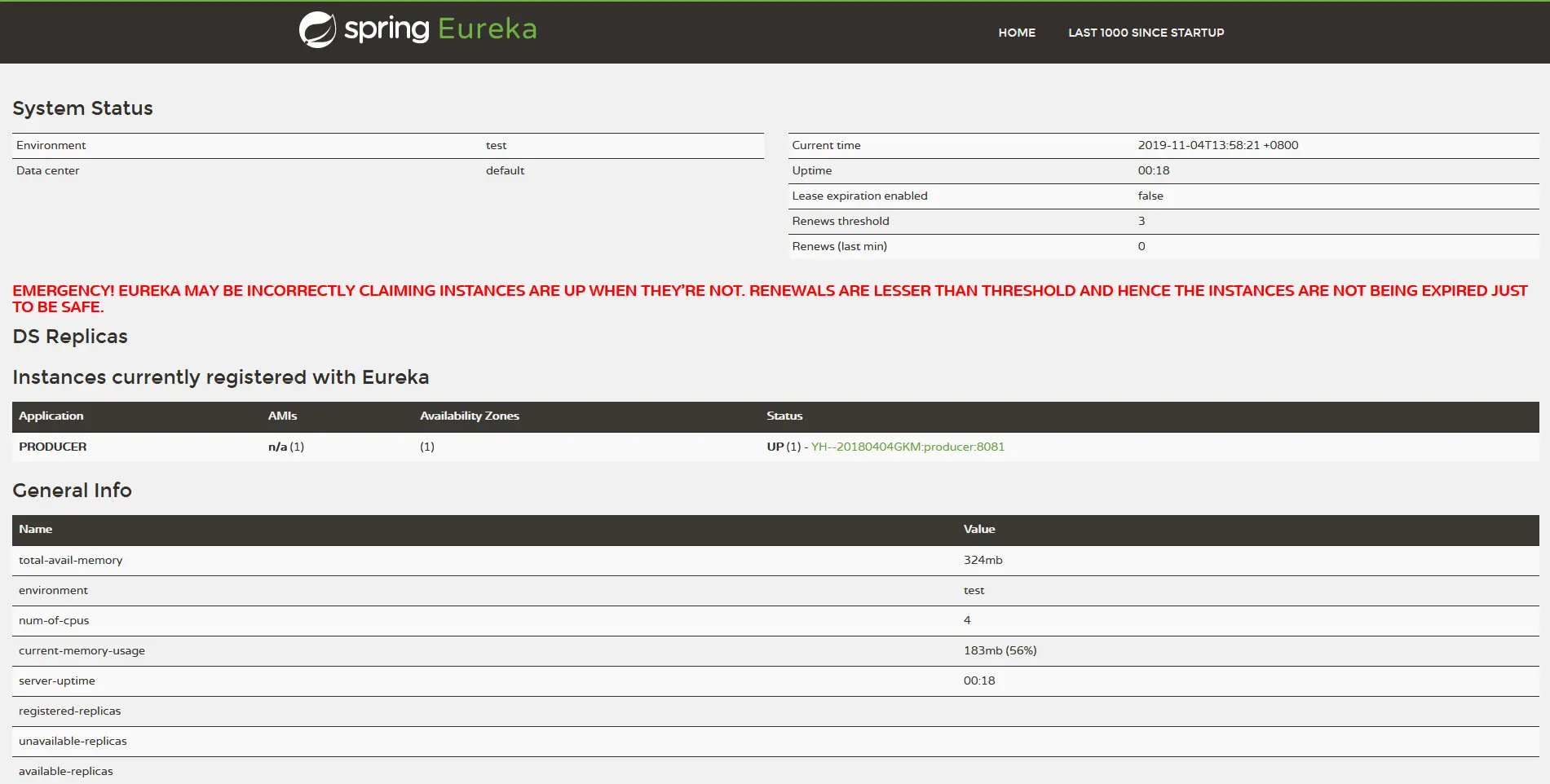
Task: Click the total-avail-memory row name
Action: [71, 560]
